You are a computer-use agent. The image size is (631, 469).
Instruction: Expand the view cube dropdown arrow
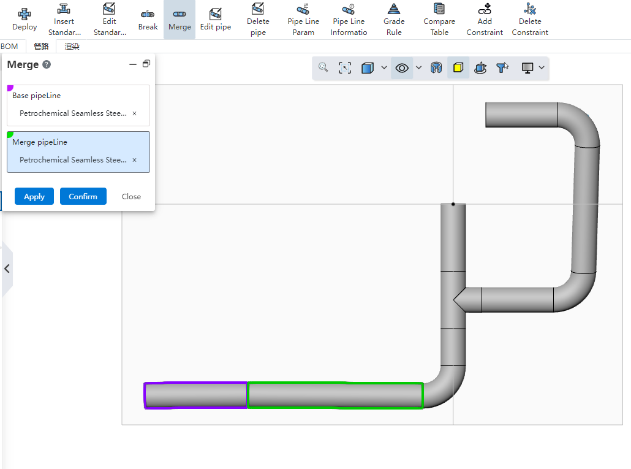pos(384,68)
